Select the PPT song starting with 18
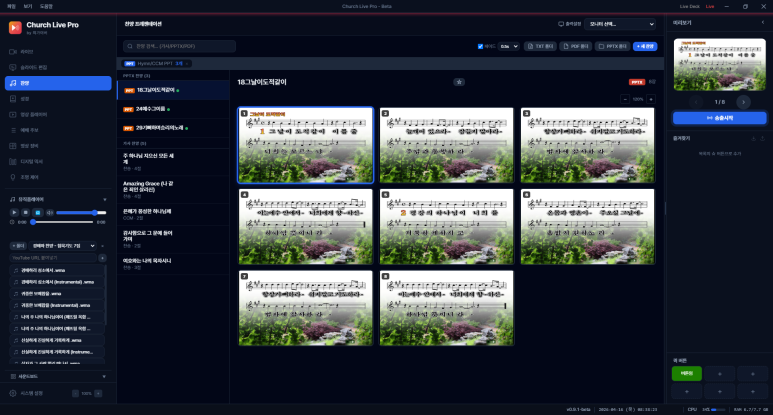773x415 pixels. (x=173, y=90)
